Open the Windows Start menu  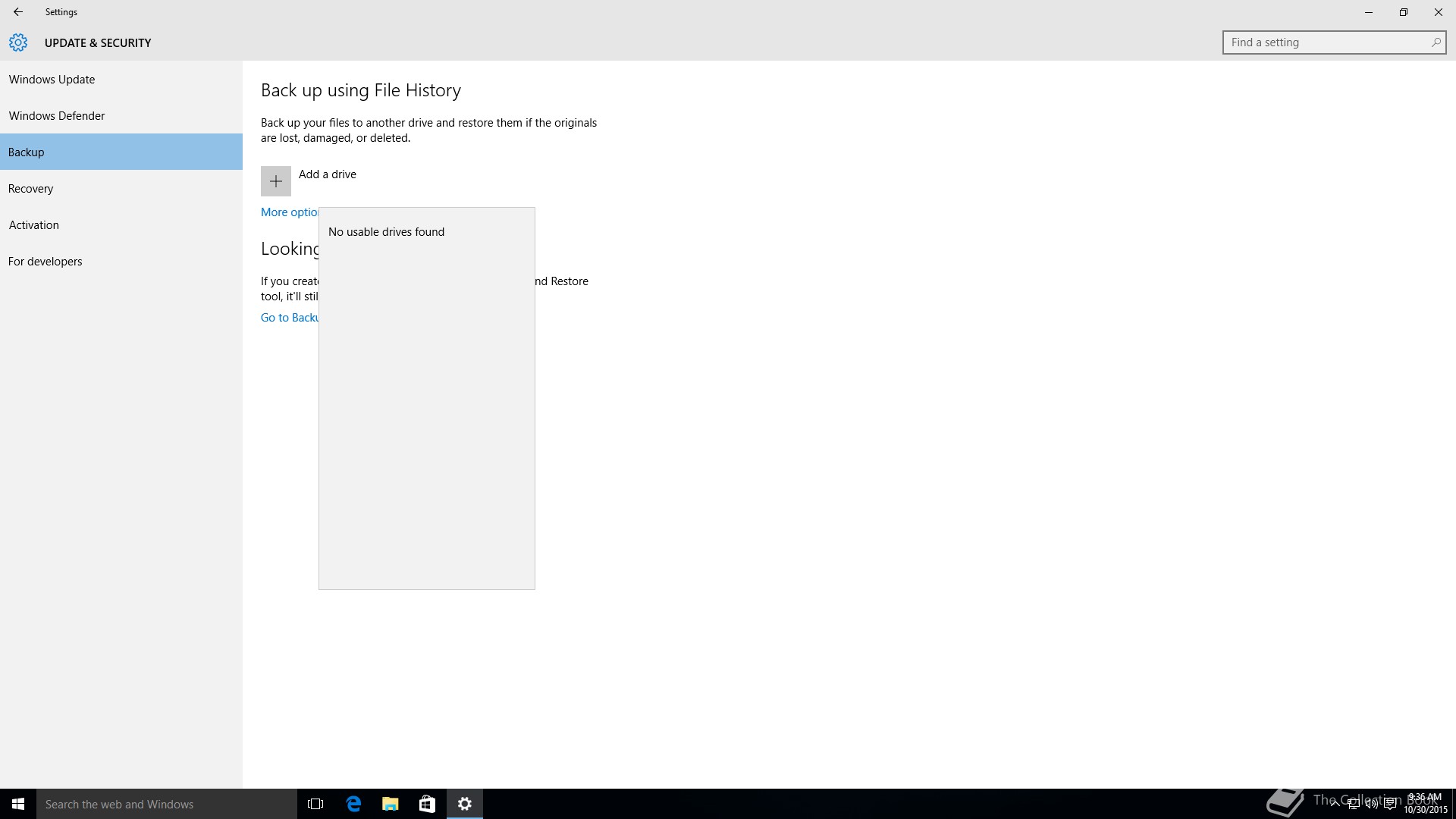coord(18,804)
